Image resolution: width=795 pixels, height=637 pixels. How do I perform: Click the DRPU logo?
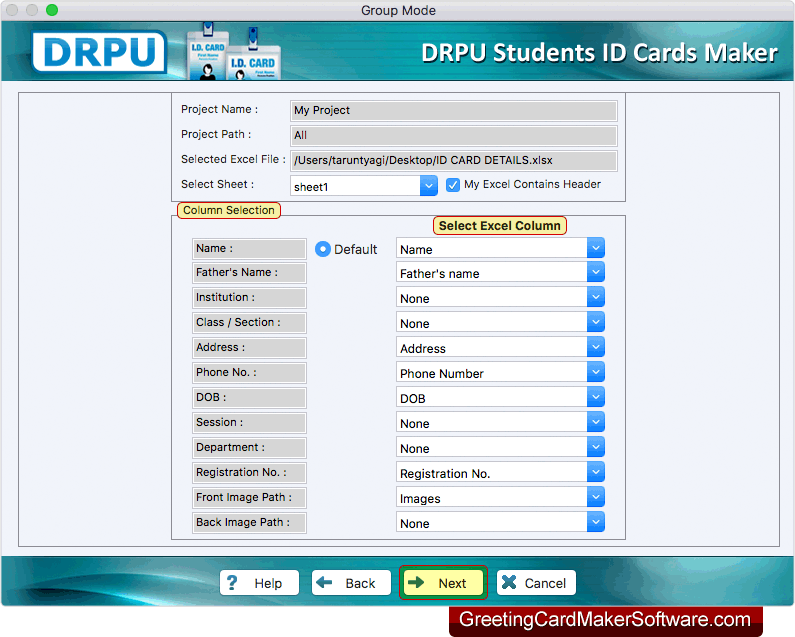tap(99, 52)
